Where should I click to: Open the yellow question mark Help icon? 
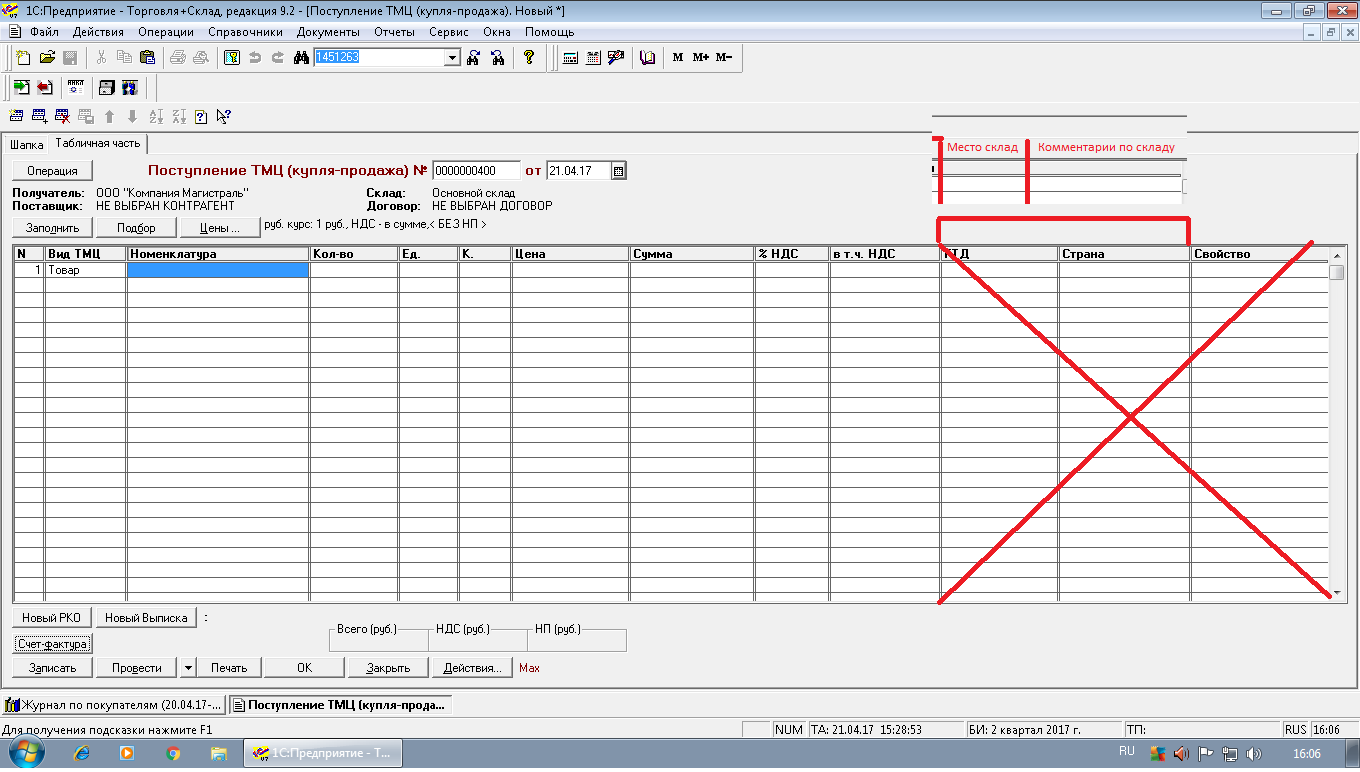coord(529,58)
